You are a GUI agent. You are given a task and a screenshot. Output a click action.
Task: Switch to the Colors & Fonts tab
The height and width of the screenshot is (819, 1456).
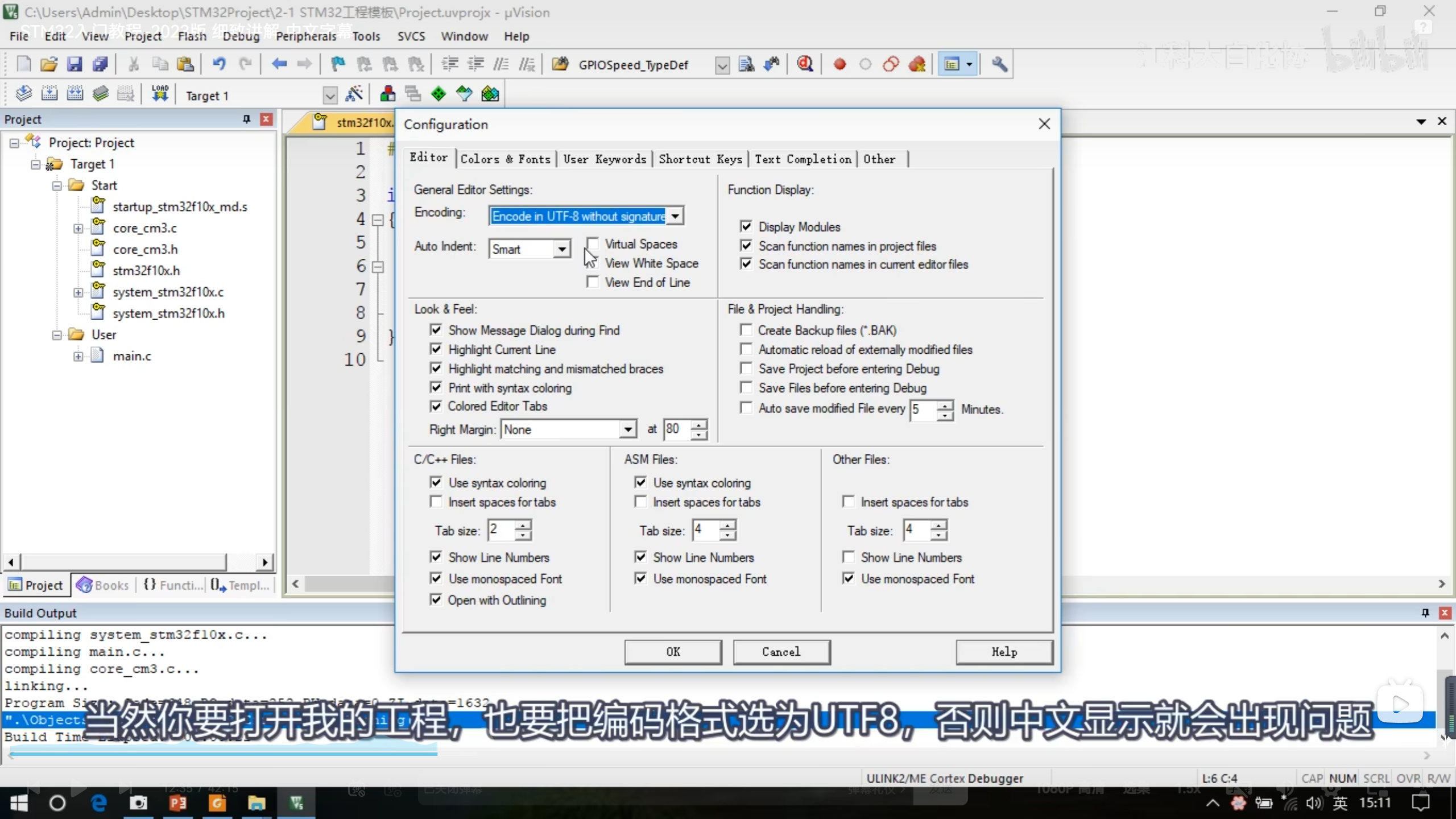pos(505,159)
